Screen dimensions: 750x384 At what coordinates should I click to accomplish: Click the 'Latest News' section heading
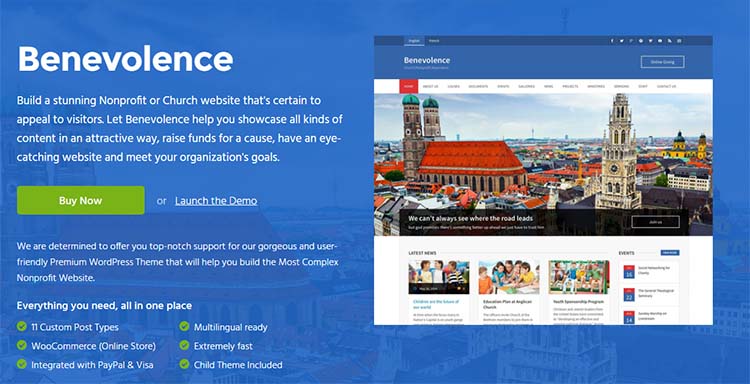pos(422,252)
